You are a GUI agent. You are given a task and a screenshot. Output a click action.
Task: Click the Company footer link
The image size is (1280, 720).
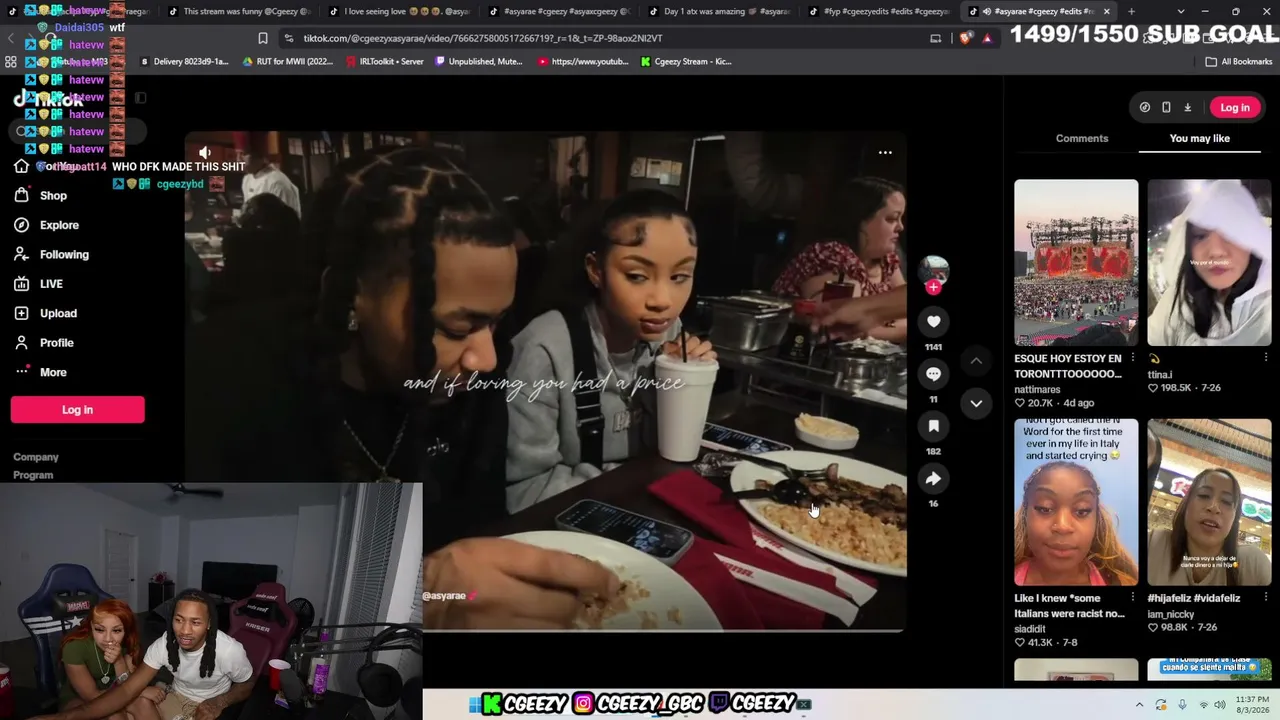(36, 457)
